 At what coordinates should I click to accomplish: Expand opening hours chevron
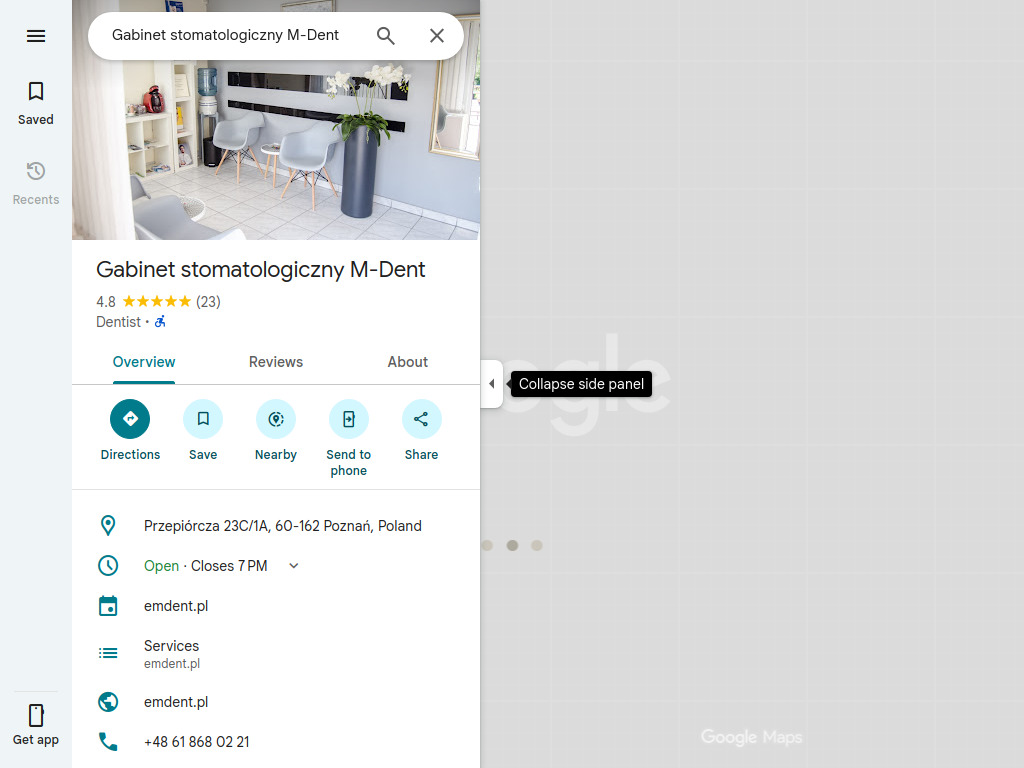pyautogui.click(x=294, y=566)
